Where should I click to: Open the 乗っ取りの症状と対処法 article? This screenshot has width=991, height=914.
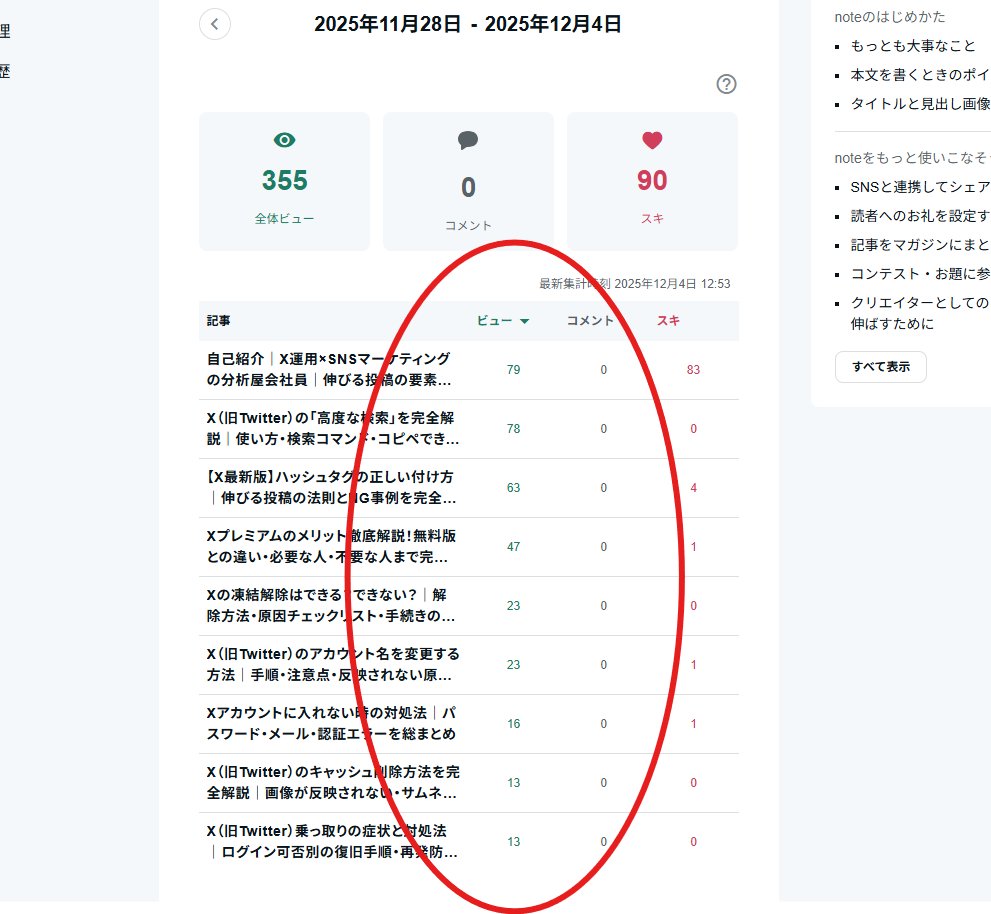tap(332, 841)
